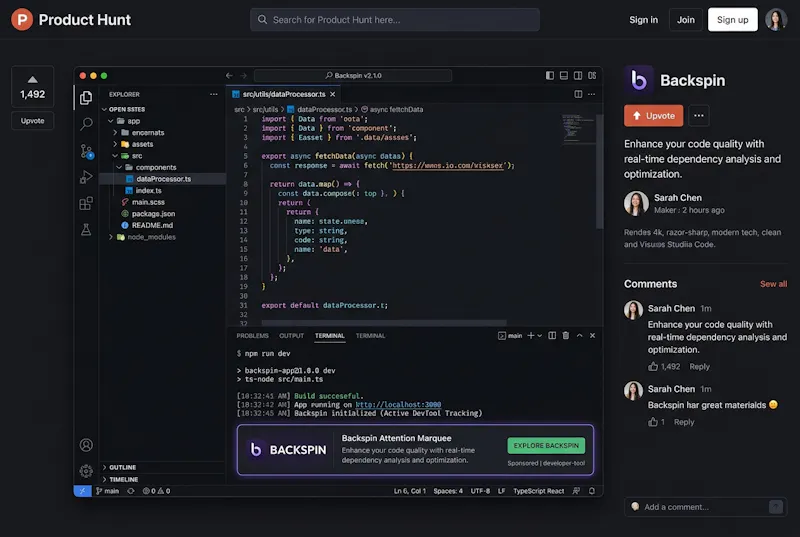
Task: Switch to the PROBLEMS panel tab
Action: pos(252,336)
